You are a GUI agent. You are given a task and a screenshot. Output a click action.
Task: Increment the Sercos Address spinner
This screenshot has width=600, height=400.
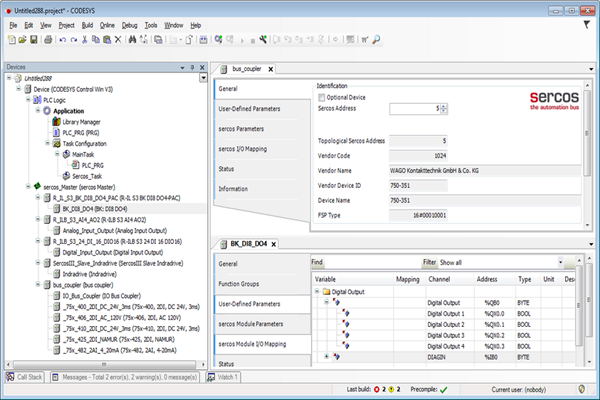444,105
